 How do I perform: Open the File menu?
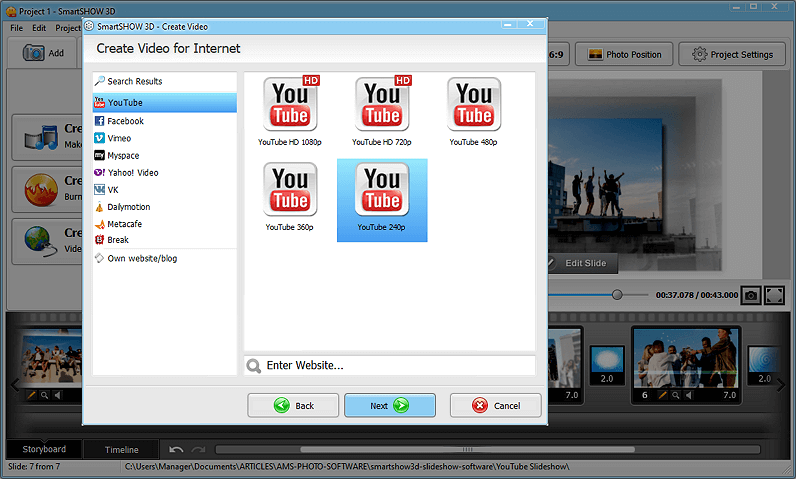17,28
